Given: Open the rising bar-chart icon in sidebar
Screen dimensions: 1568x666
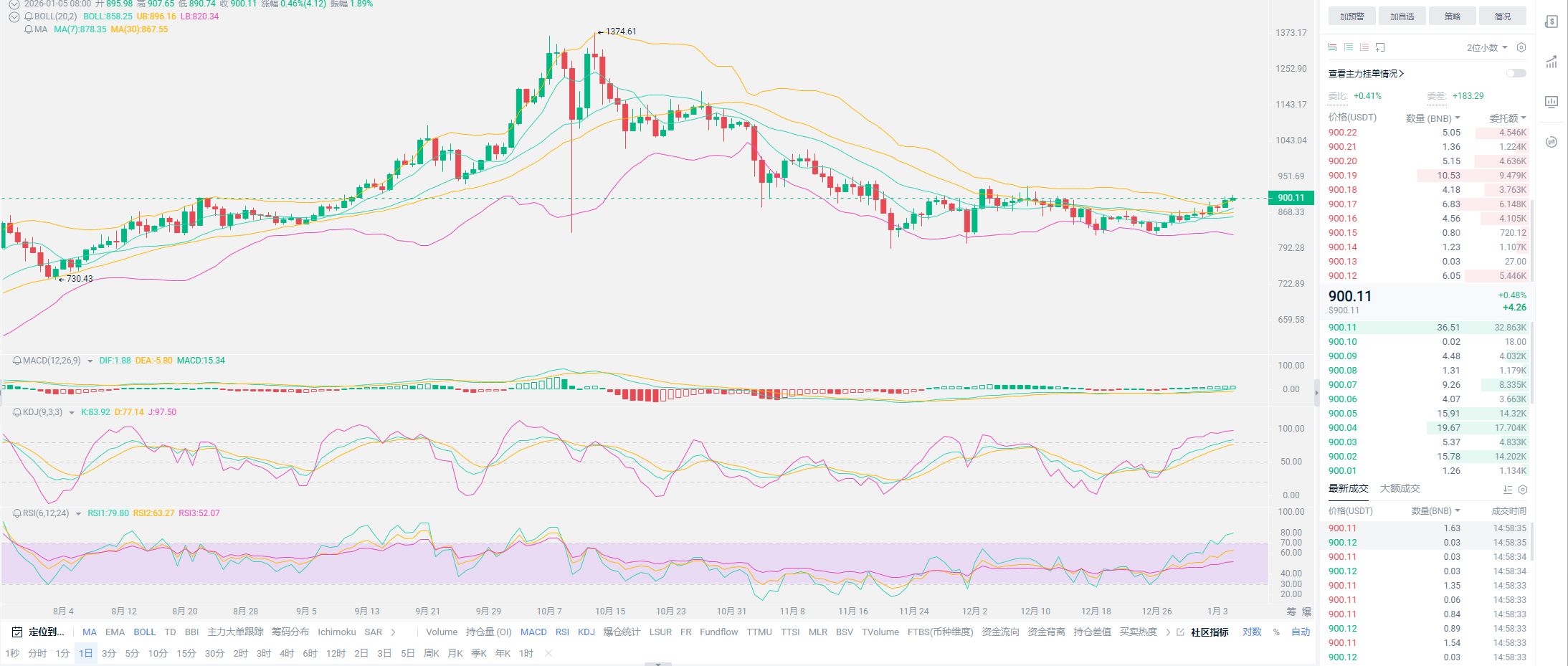Looking at the screenshot, I should 1552,62.
